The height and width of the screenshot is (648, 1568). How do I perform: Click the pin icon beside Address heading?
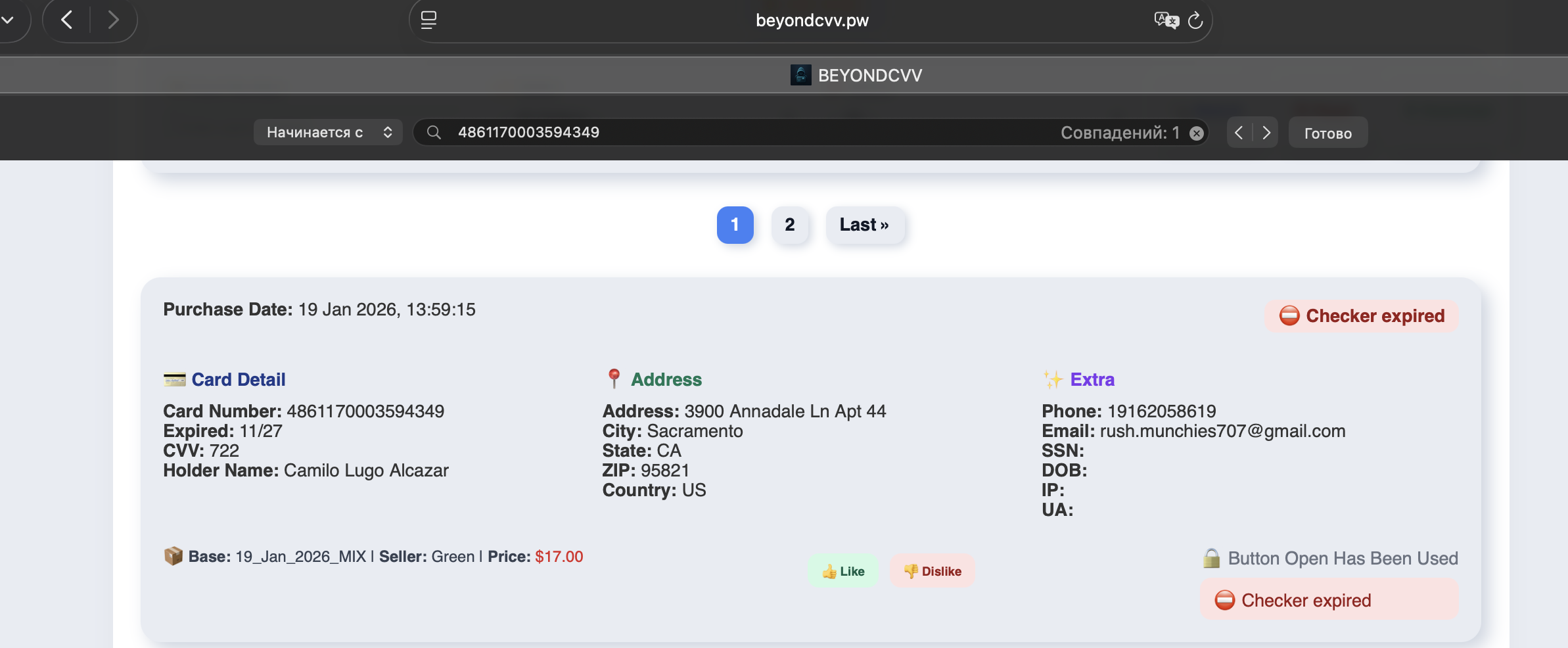614,379
